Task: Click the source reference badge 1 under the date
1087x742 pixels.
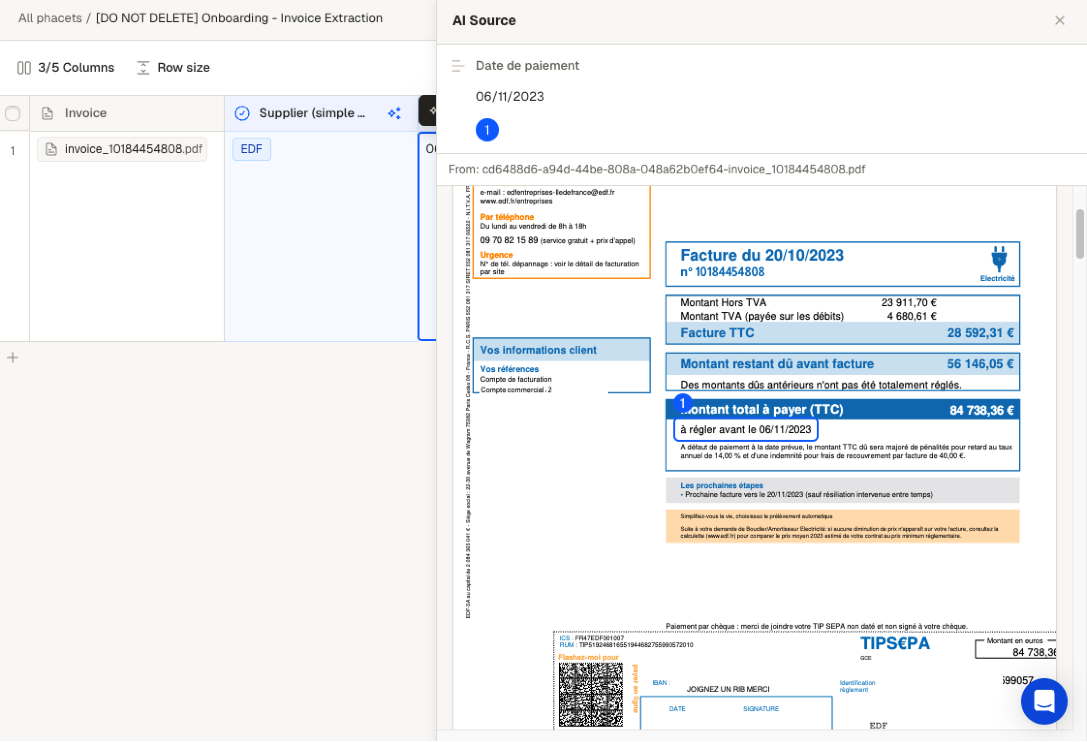Action: tap(487, 130)
